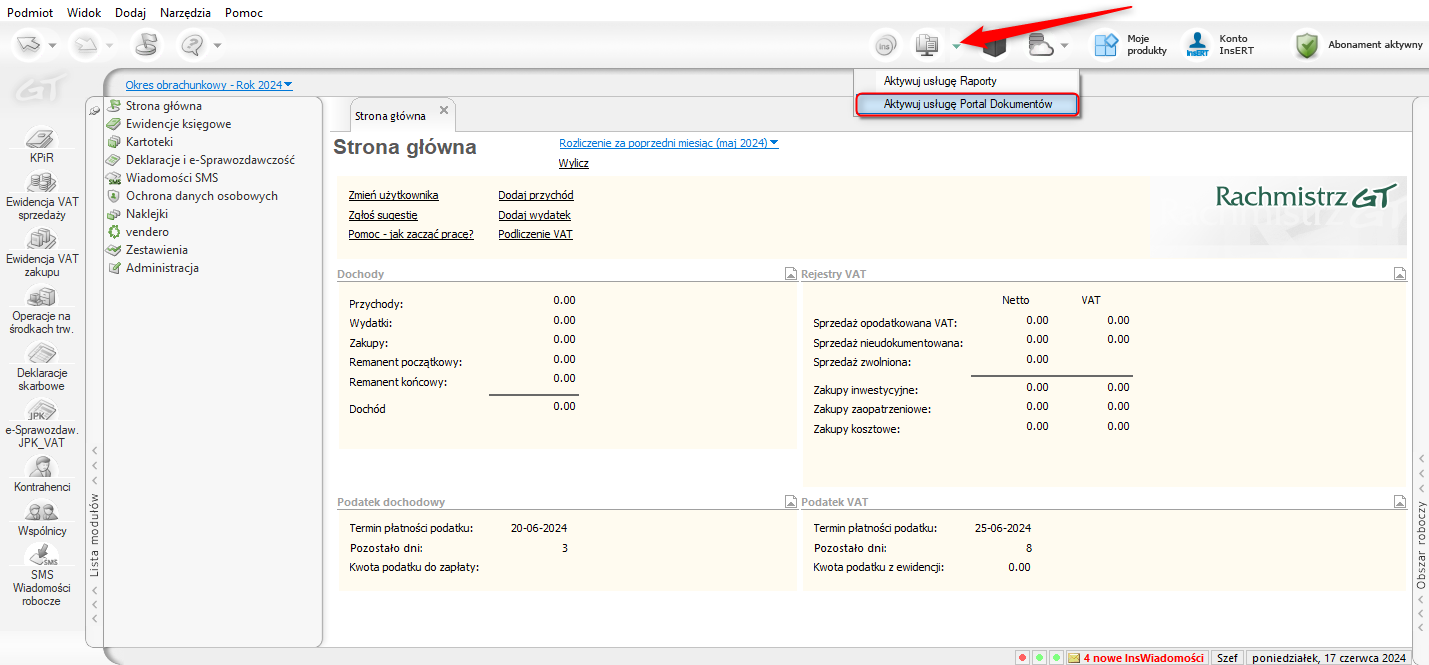The image size is (1429, 665).
Task: Click the back navigation arrow icon
Action: click(28, 44)
